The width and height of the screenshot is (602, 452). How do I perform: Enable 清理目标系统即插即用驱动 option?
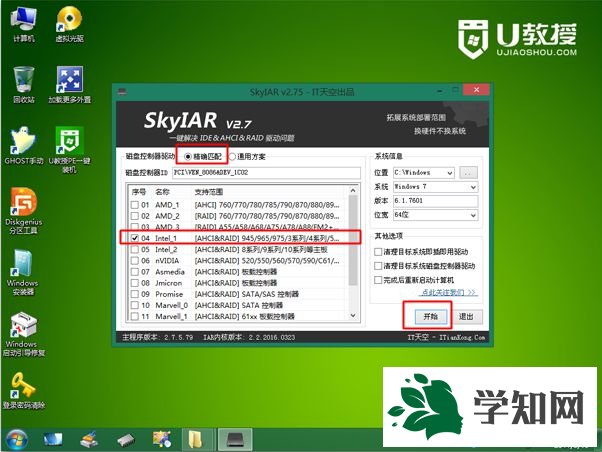coord(378,252)
